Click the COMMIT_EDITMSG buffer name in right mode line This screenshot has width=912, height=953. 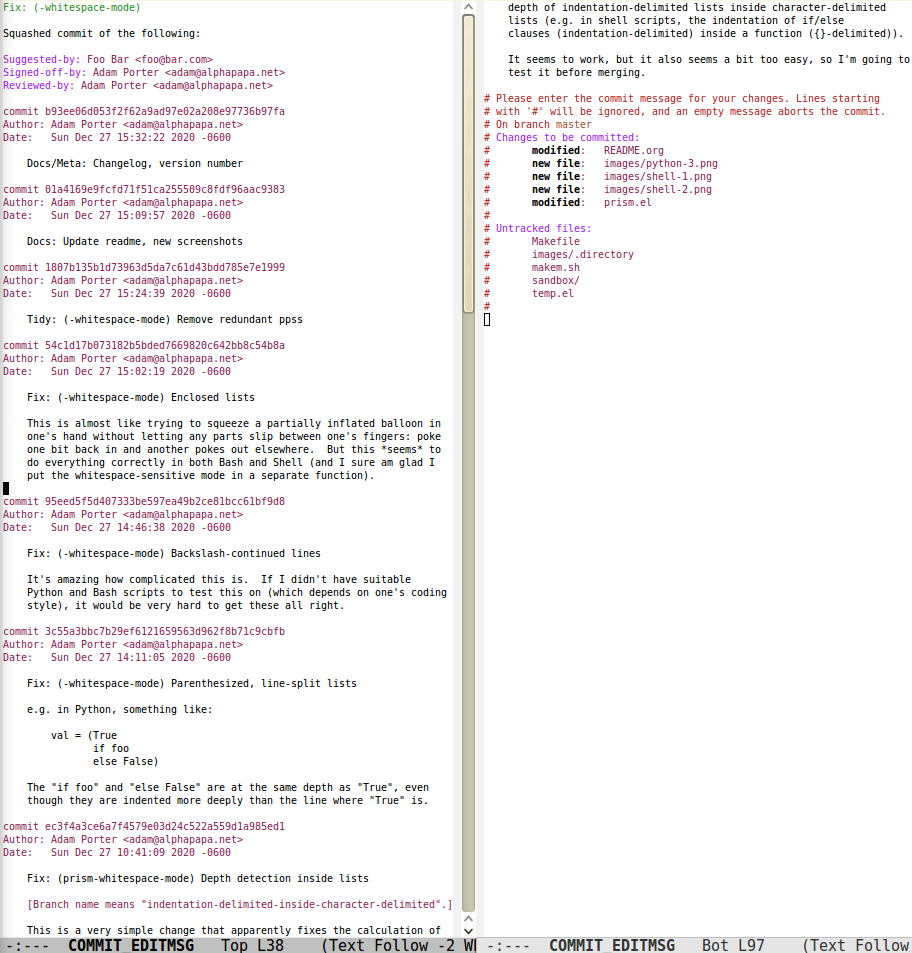coord(612,945)
